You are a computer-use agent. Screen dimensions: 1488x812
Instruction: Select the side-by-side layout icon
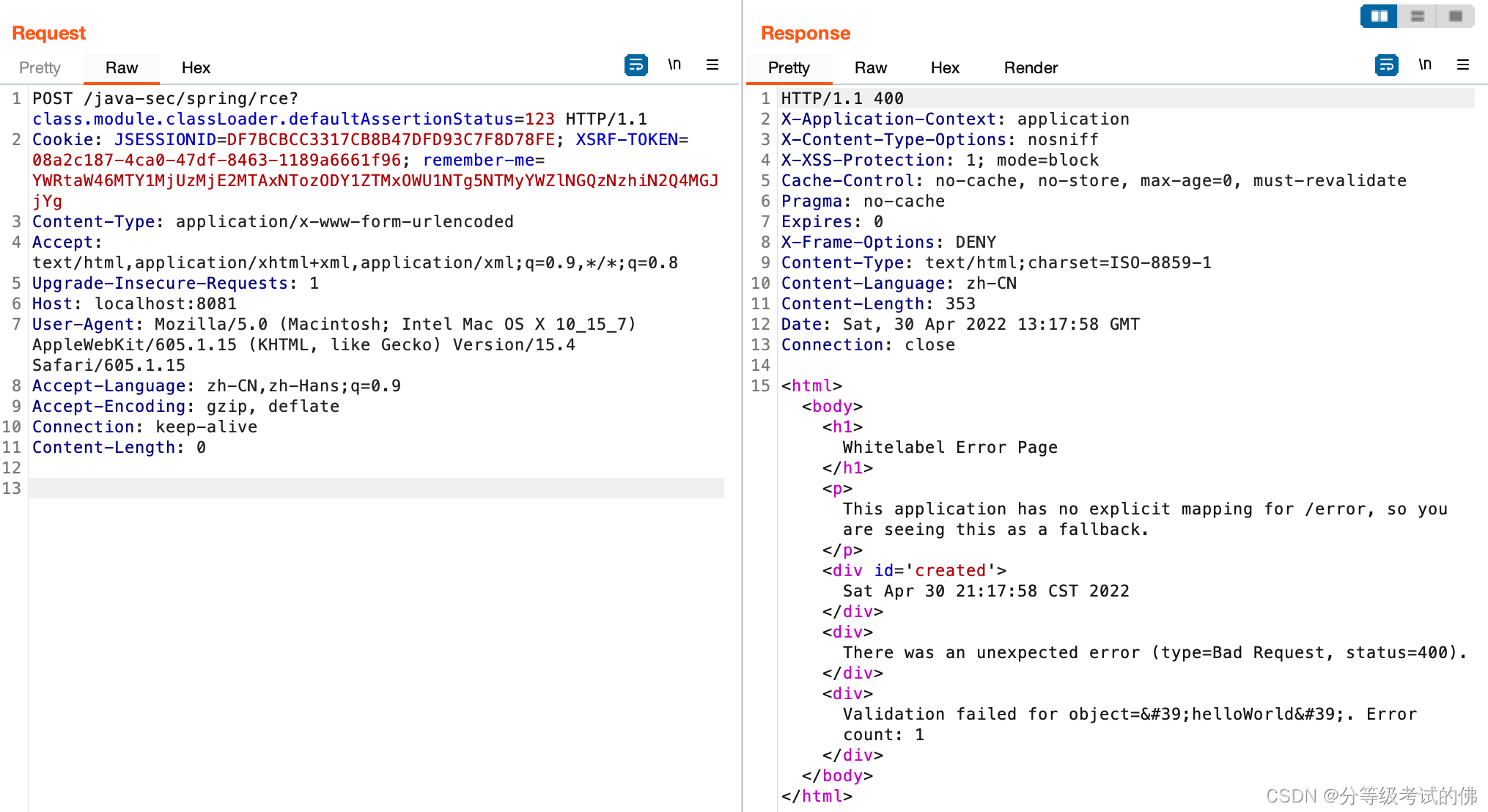click(x=1378, y=15)
